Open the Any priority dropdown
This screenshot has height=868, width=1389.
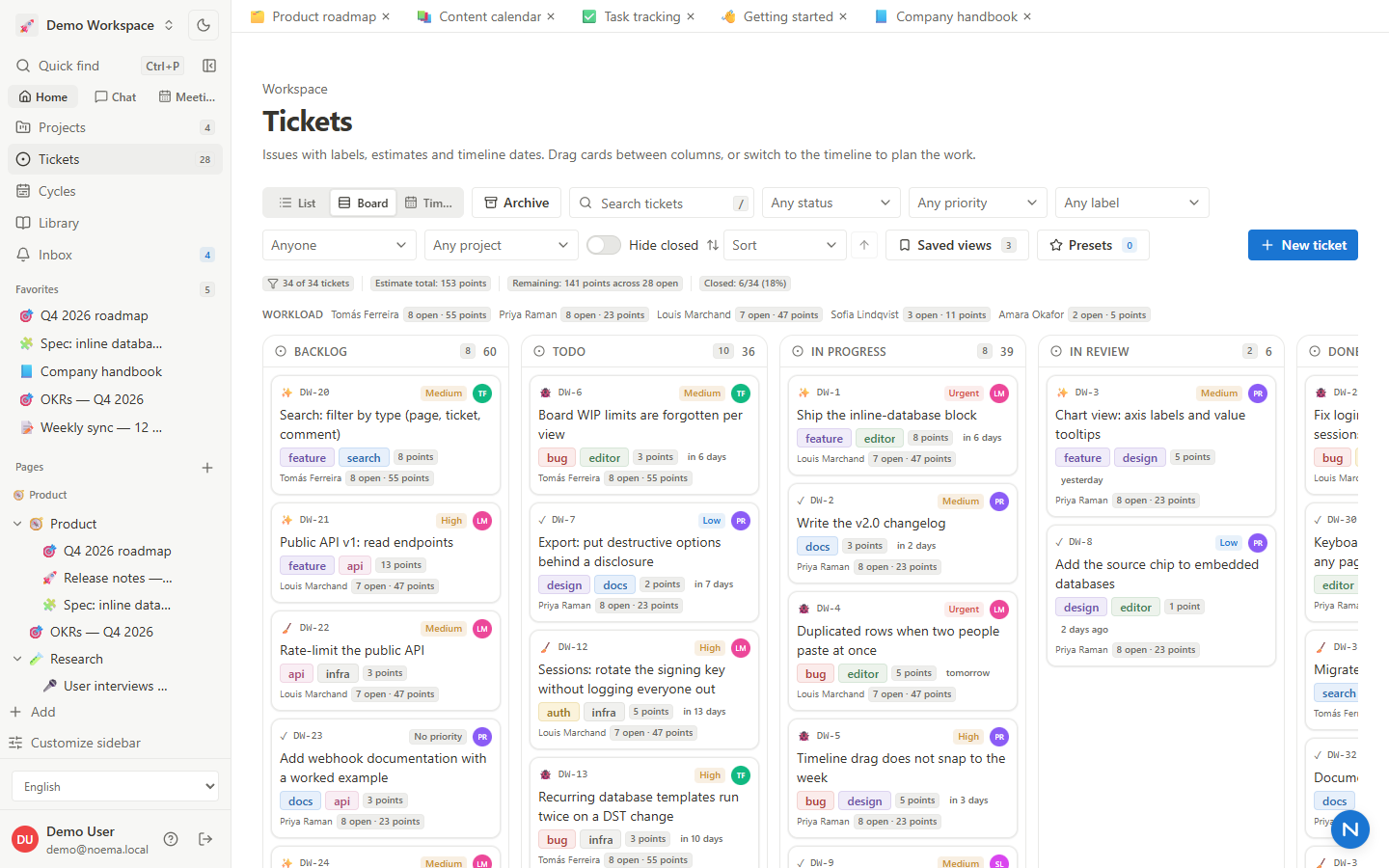coord(978,203)
